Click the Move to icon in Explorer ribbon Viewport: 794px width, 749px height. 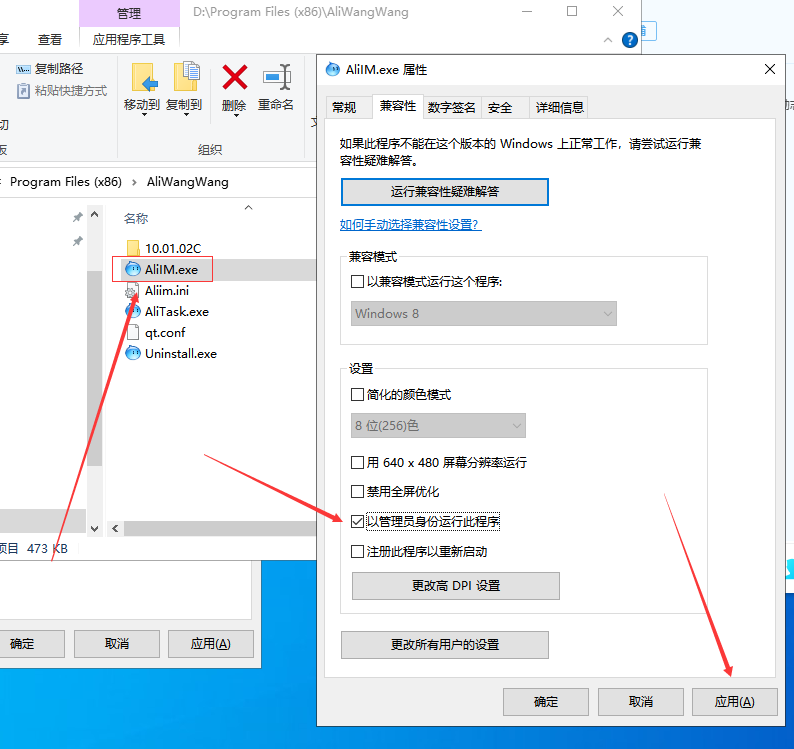pos(144,77)
